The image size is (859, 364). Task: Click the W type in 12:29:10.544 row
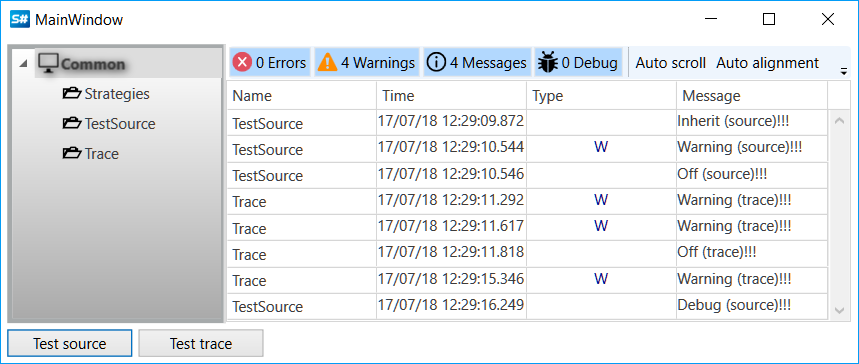click(x=601, y=147)
